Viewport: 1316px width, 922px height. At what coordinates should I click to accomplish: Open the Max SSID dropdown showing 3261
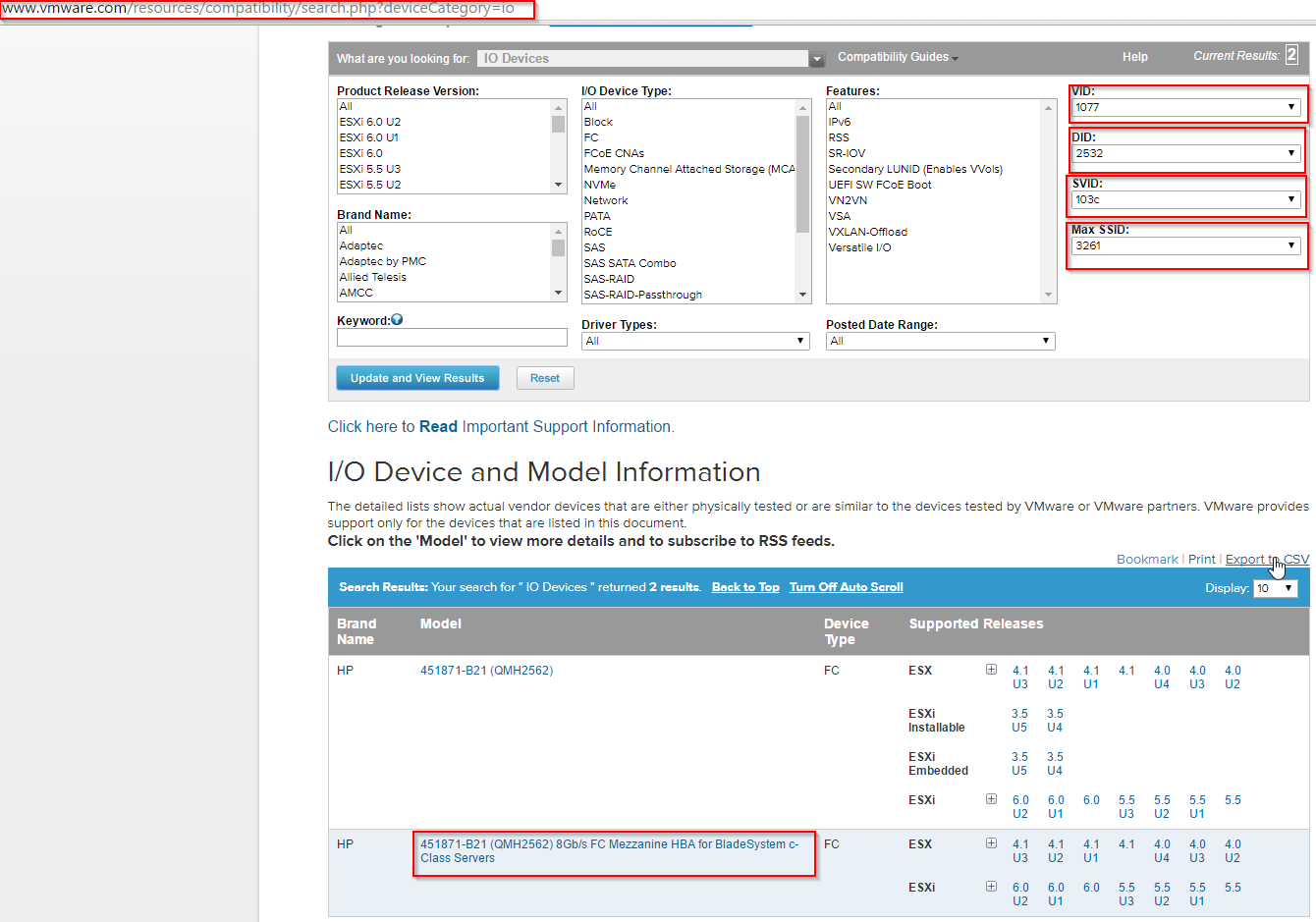click(x=1186, y=245)
